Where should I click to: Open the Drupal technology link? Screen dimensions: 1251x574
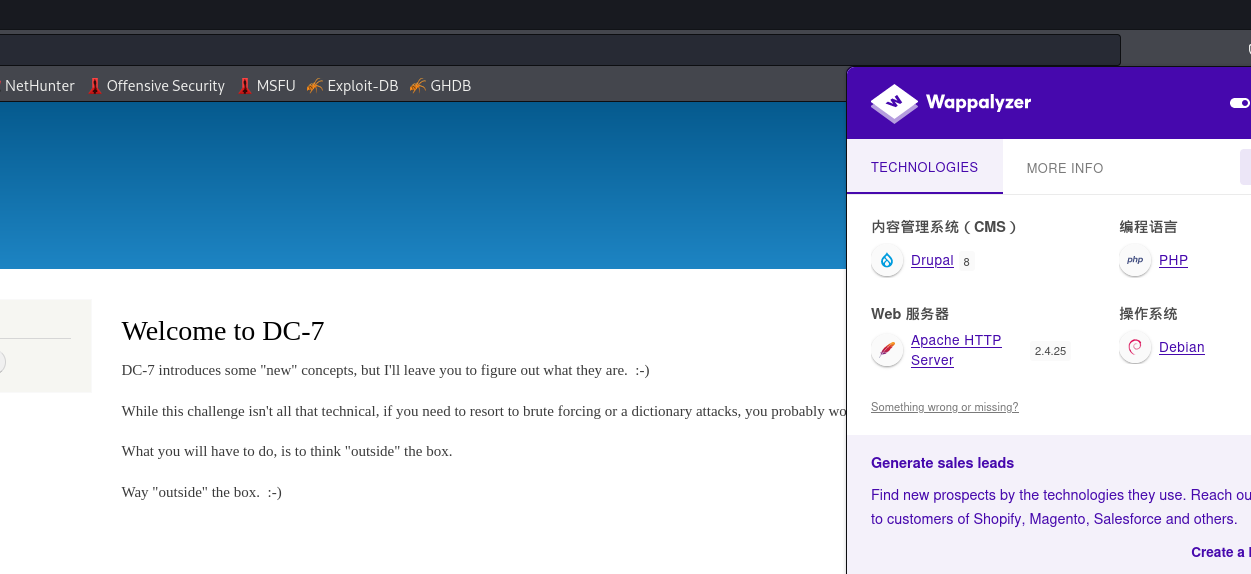click(932, 260)
